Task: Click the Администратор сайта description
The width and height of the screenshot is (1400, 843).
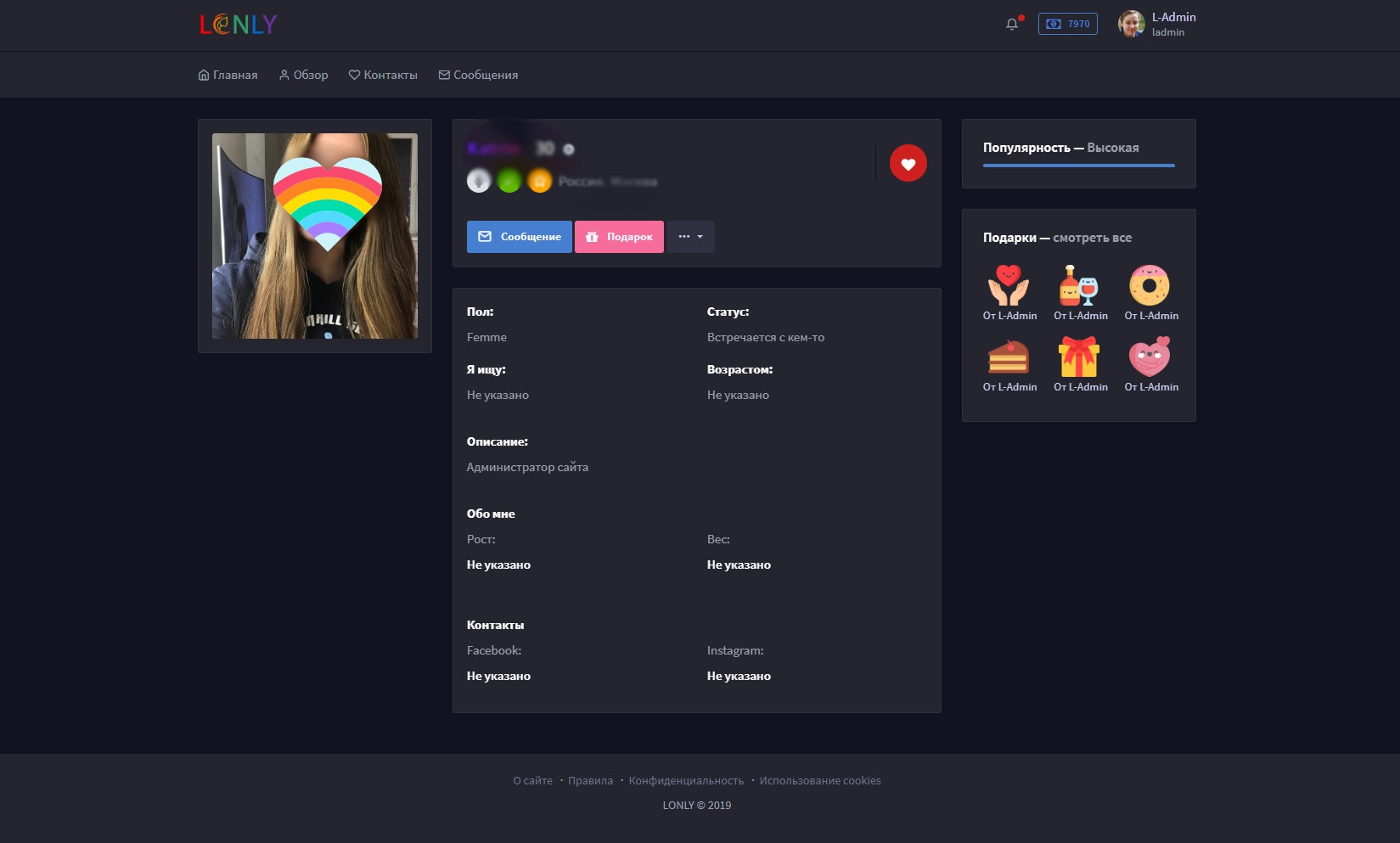Action: click(x=527, y=467)
